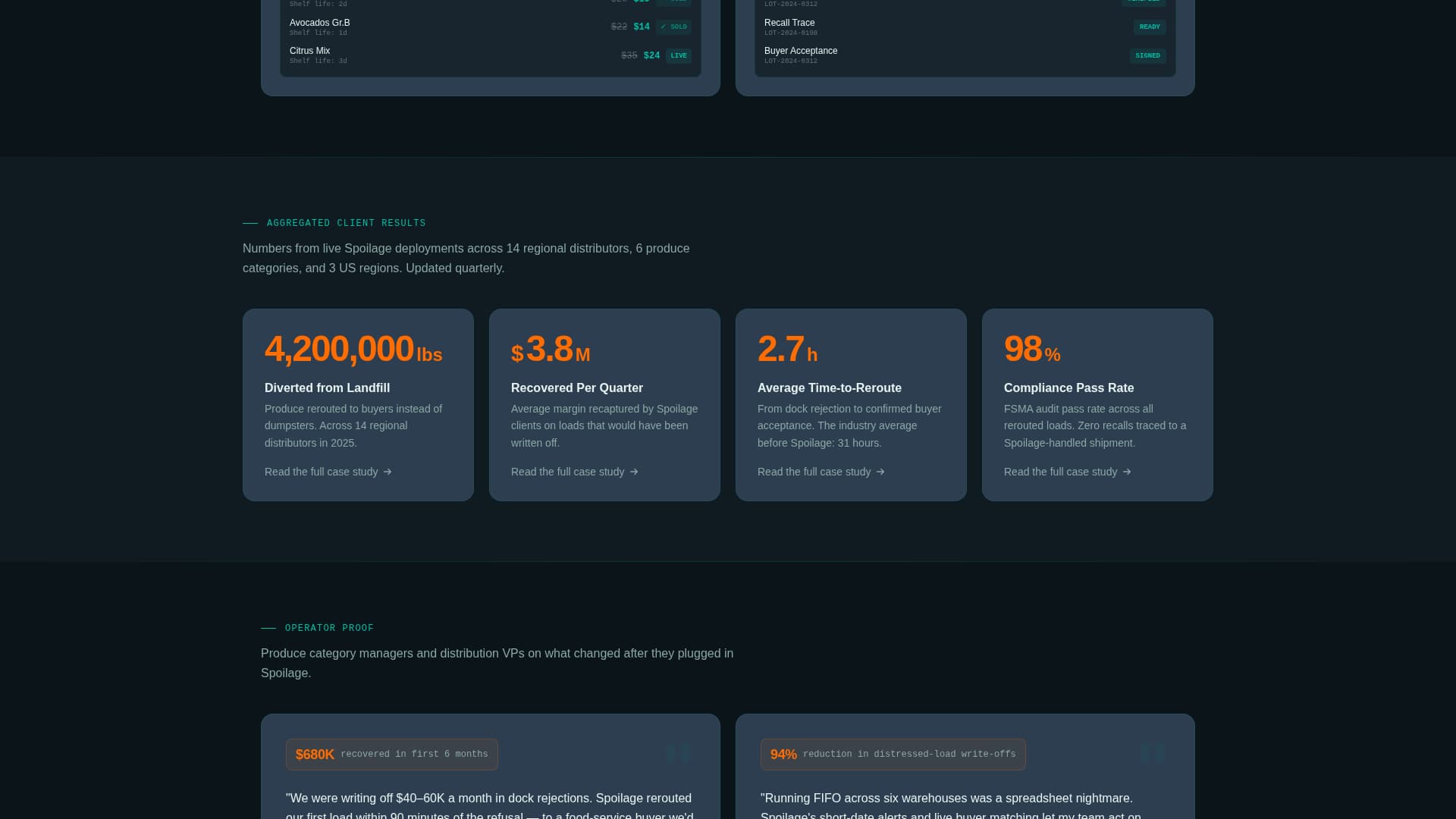Click the struck-through $35 price

629,55
